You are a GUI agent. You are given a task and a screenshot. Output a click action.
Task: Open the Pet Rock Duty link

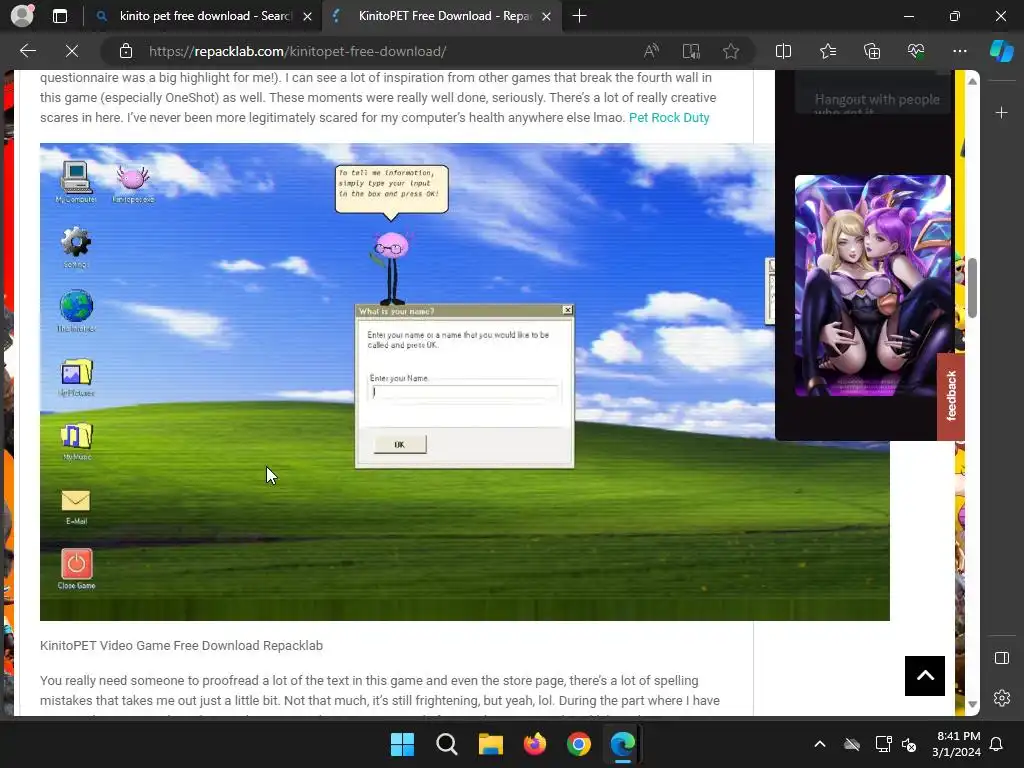(669, 118)
